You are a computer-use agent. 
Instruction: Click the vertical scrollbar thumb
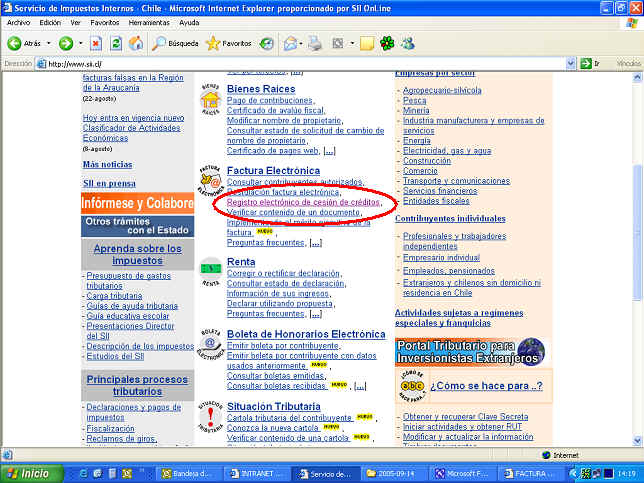tap(637, 232)
